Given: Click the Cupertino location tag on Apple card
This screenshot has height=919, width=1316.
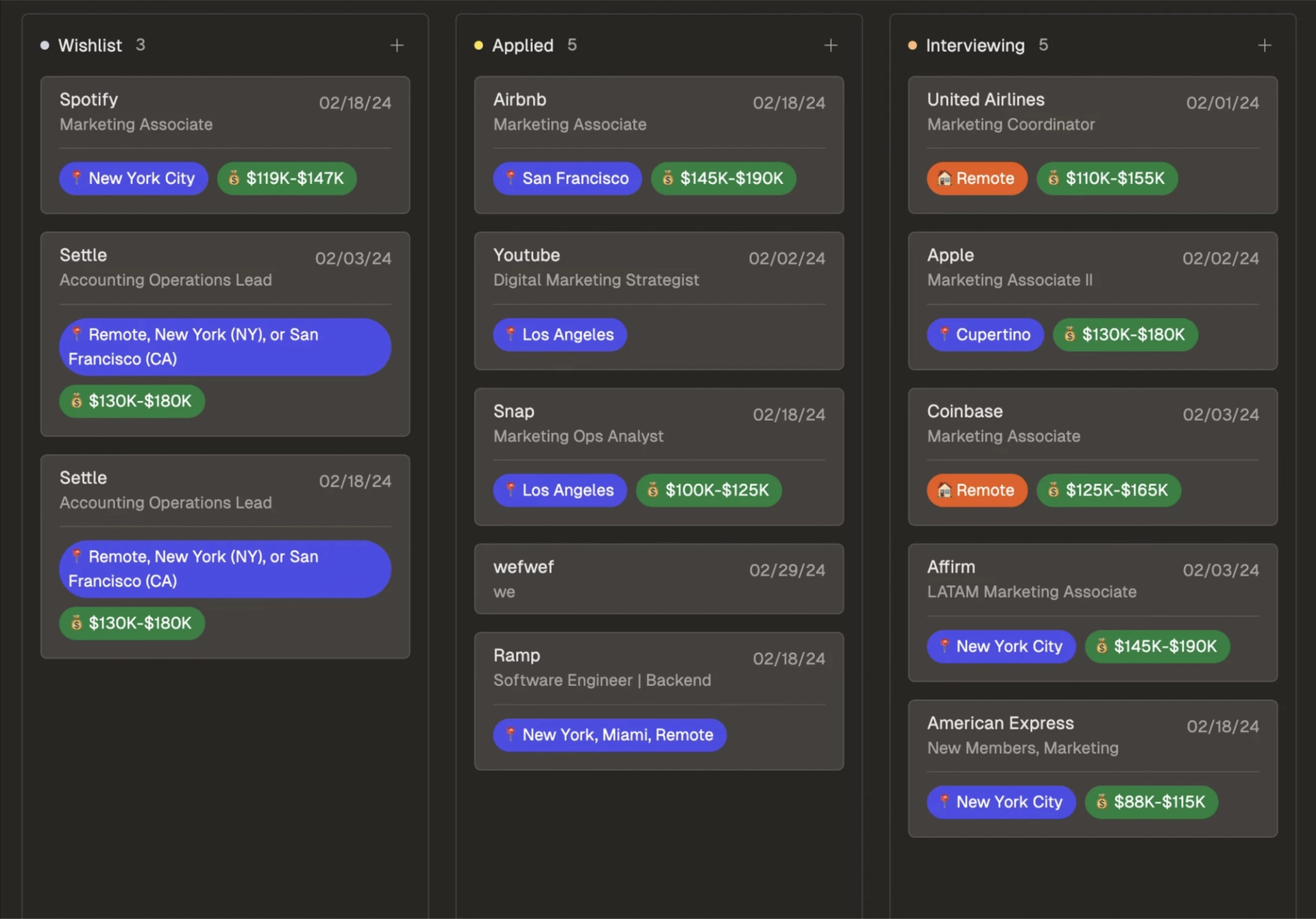Looking at the screenshot, I should coord(985,334).
